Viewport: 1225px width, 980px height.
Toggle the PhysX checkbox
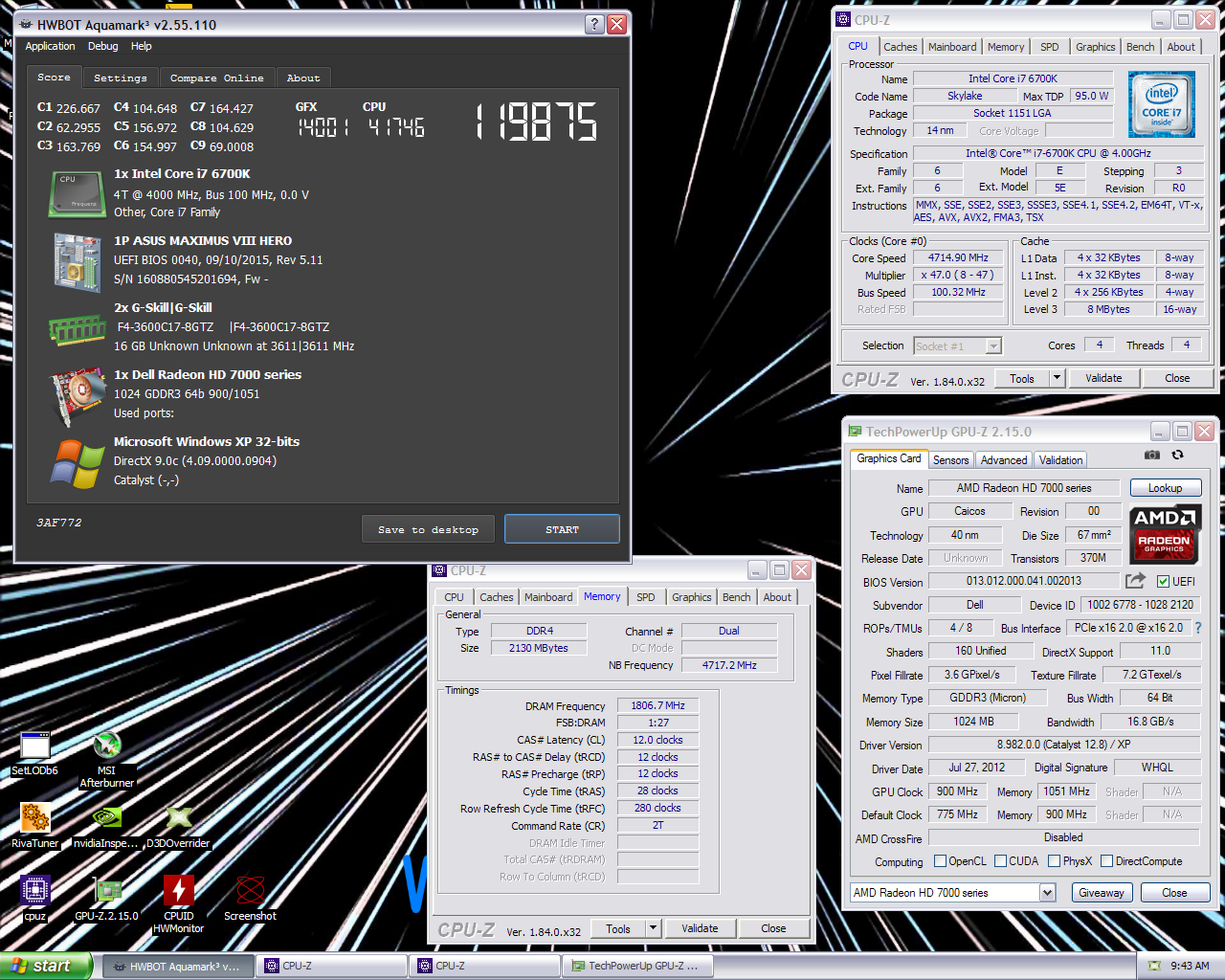[1054, 861]
